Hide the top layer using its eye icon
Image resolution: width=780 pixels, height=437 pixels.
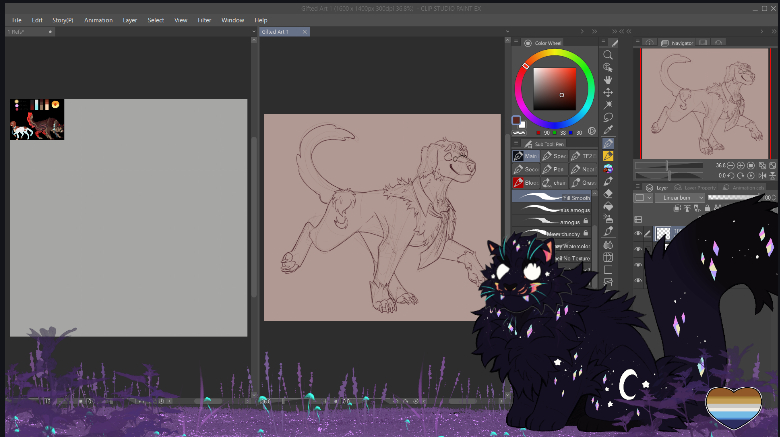click(x=639, y=234)
